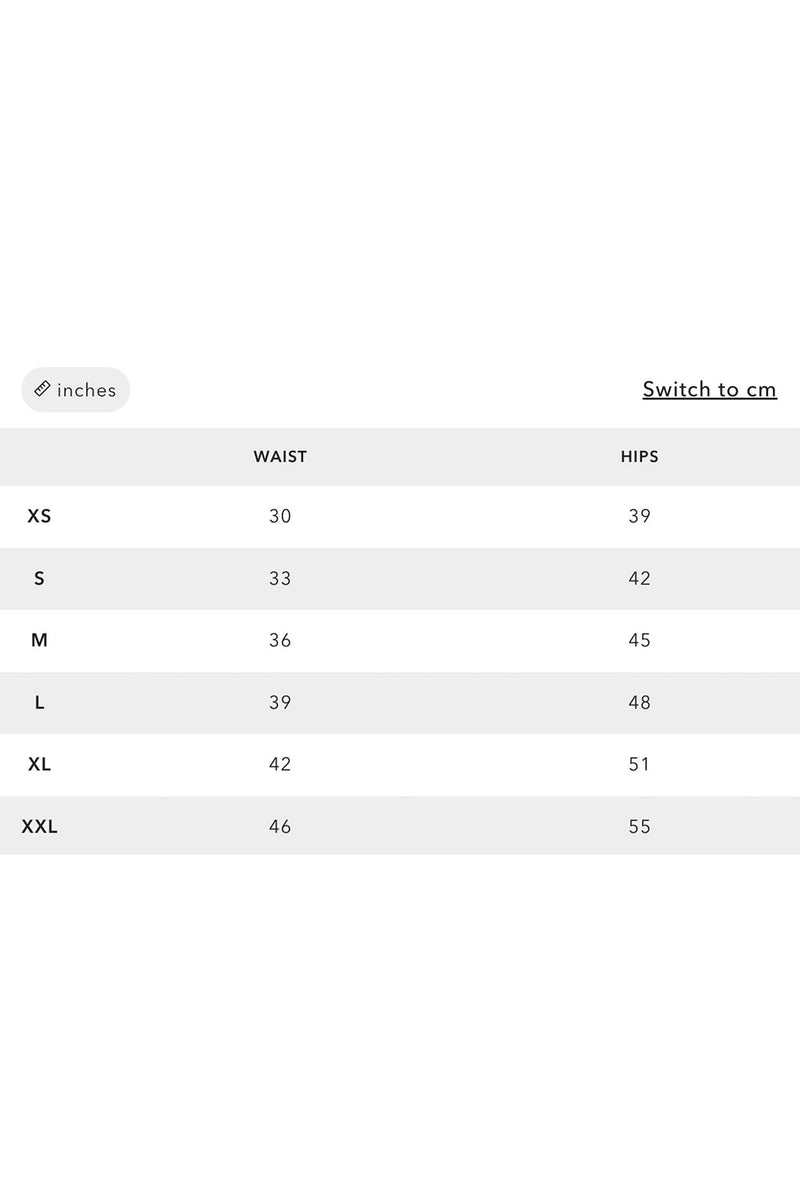800x1200 pixels.
Task: Click the S waist value 33
Action: pos(280,579)
